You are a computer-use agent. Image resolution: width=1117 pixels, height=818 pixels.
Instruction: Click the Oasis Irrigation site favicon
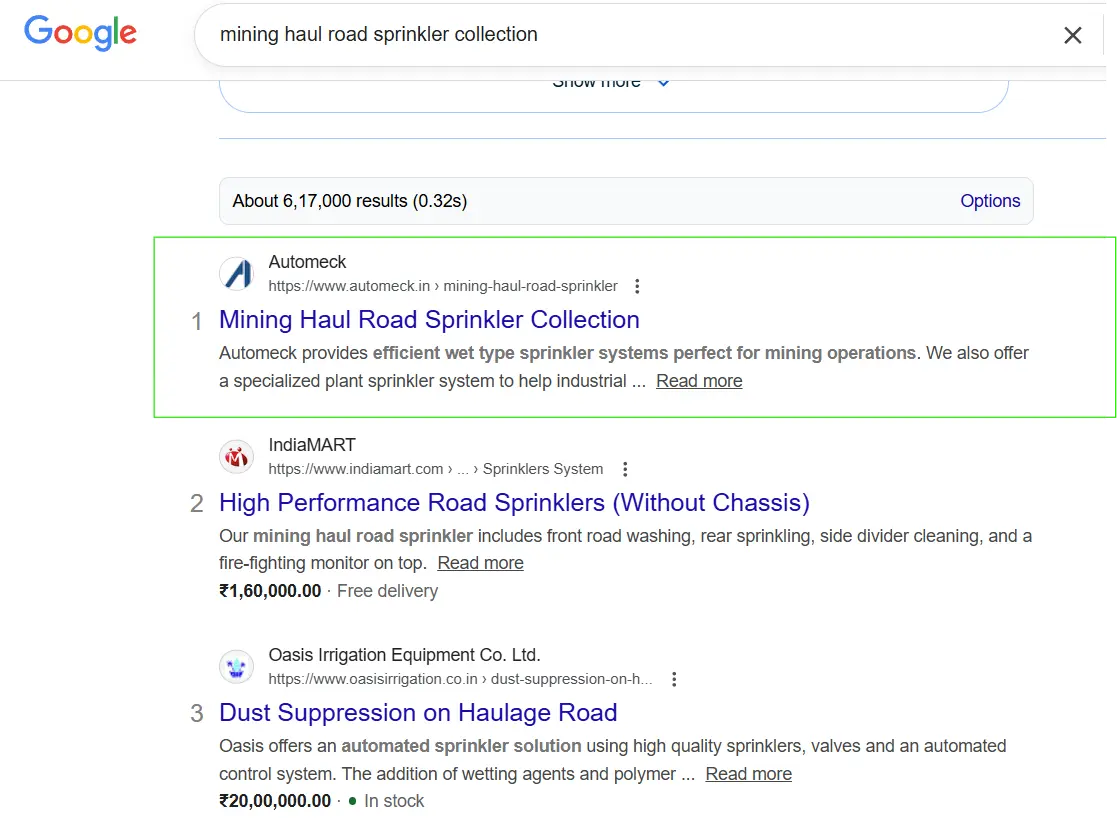[237, 667]
